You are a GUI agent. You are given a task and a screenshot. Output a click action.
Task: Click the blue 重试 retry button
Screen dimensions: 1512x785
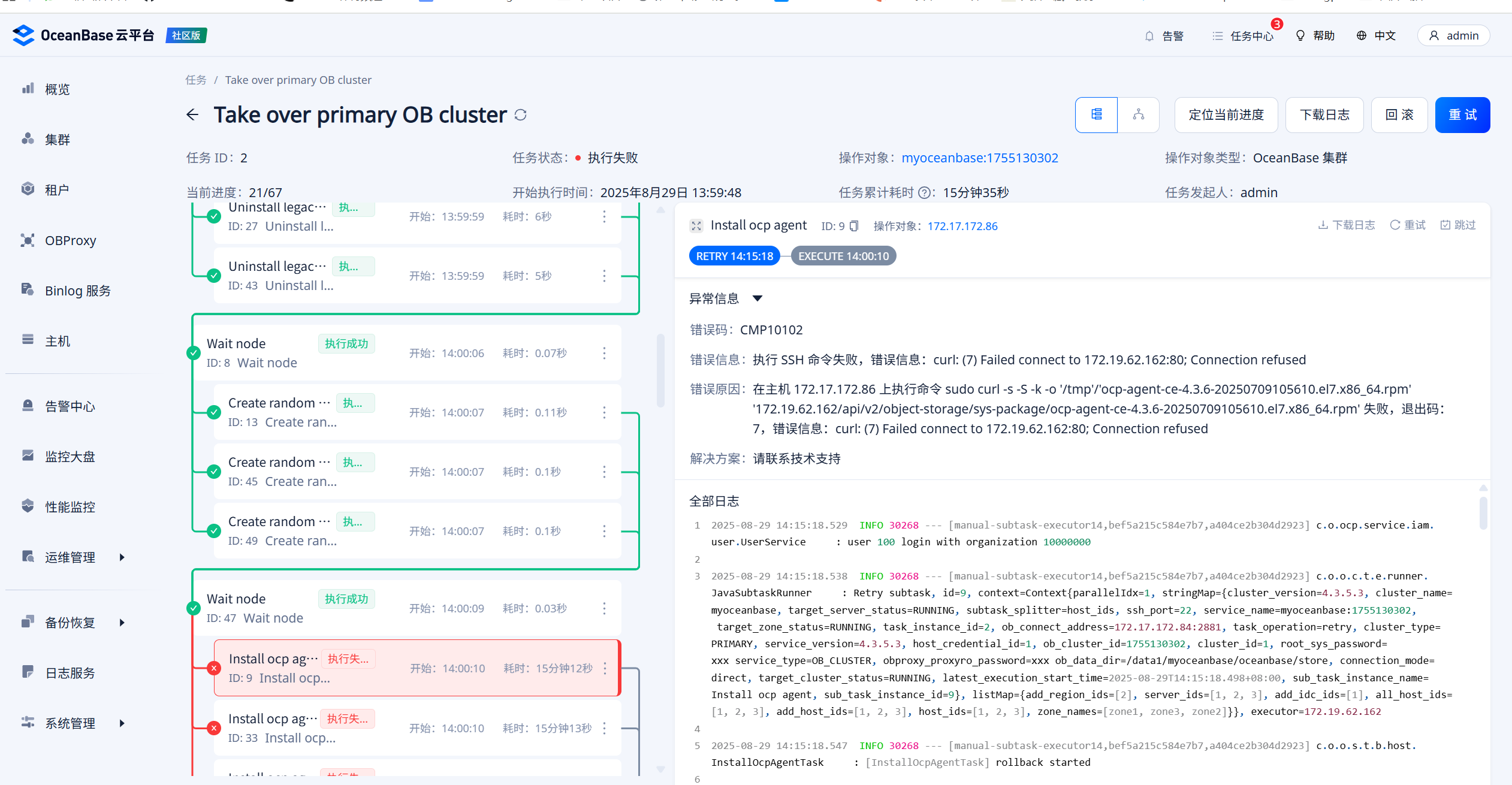(x=1462, y=114)
